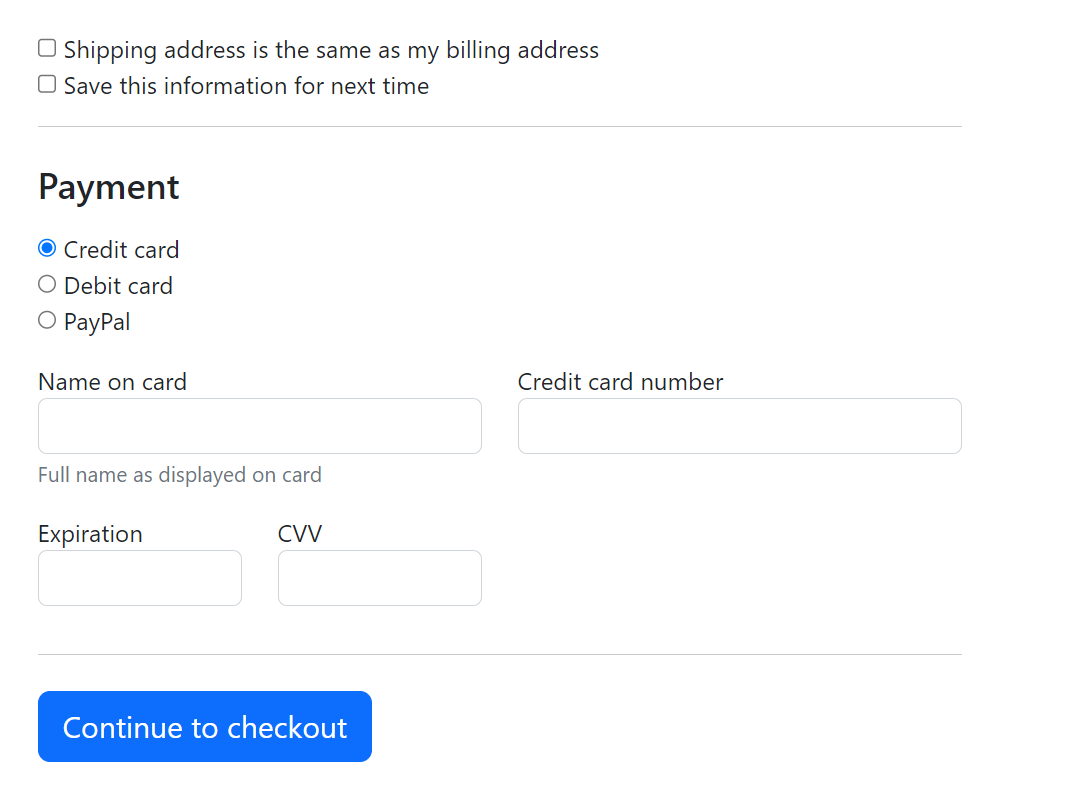
Task: Click the "Name on card" label
Action: (x=112, y=382)
